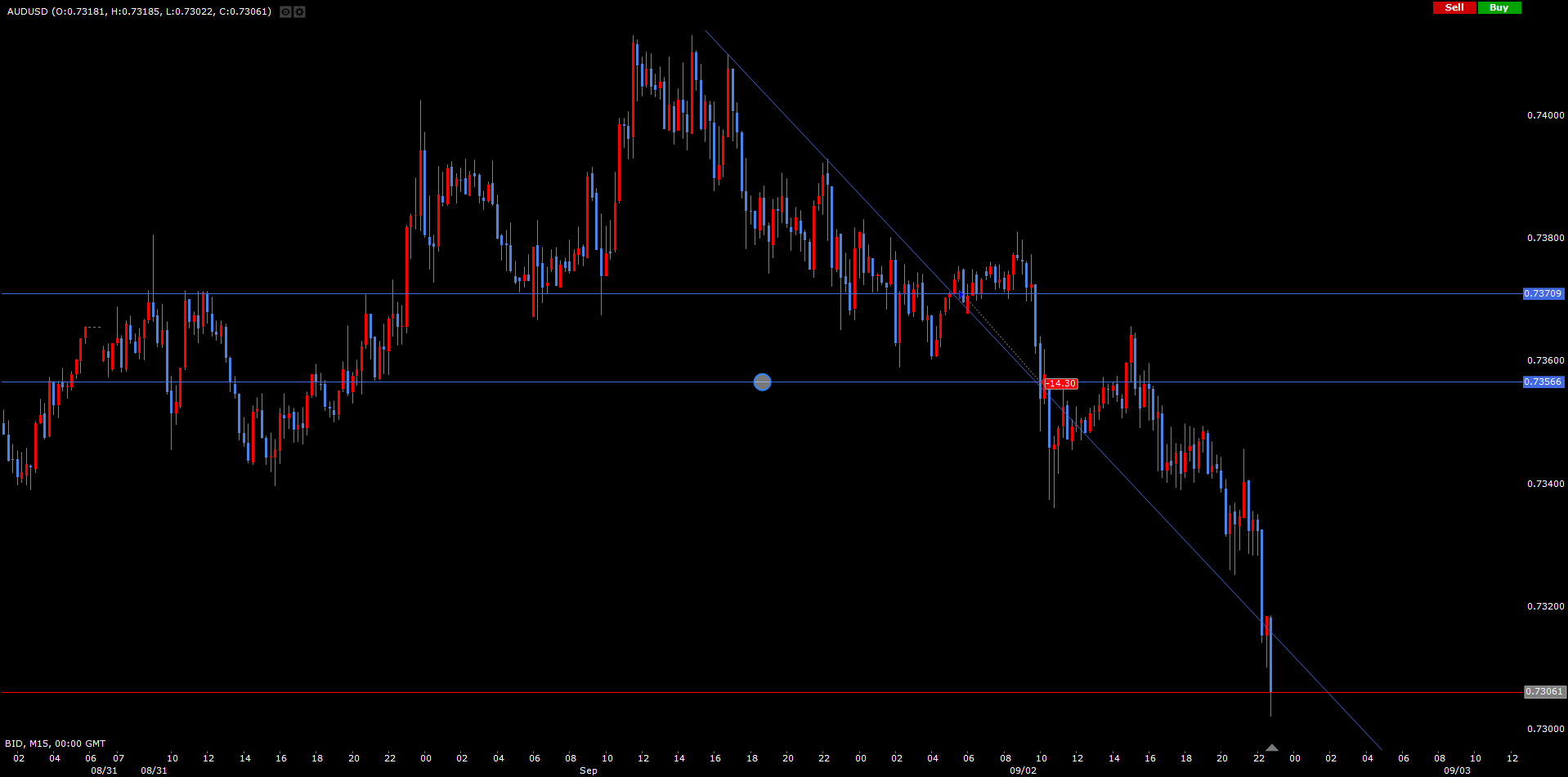Viewport: 1568px width, 777px height.
Task: Click the 0.74000 price axis label
Action: coord(1545,115)
